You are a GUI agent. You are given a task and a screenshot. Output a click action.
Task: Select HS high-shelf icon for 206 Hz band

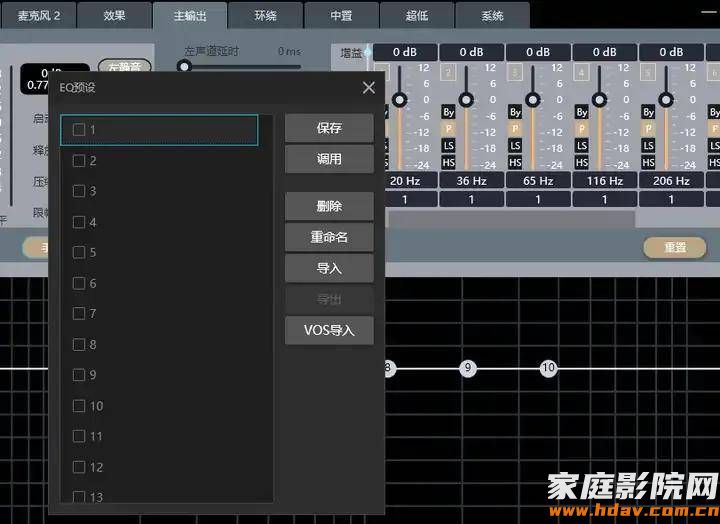pos(648,162)
